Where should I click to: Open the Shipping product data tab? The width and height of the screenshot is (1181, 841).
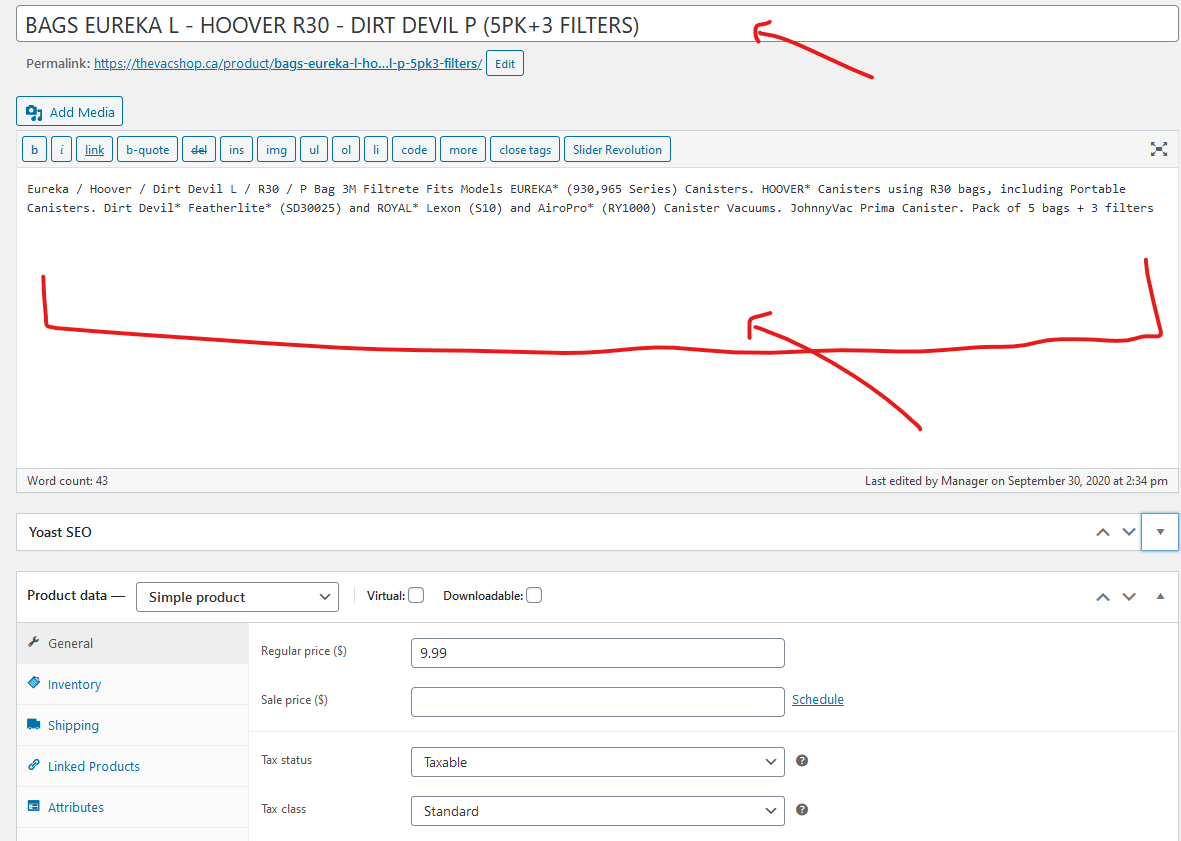(133, 725)
